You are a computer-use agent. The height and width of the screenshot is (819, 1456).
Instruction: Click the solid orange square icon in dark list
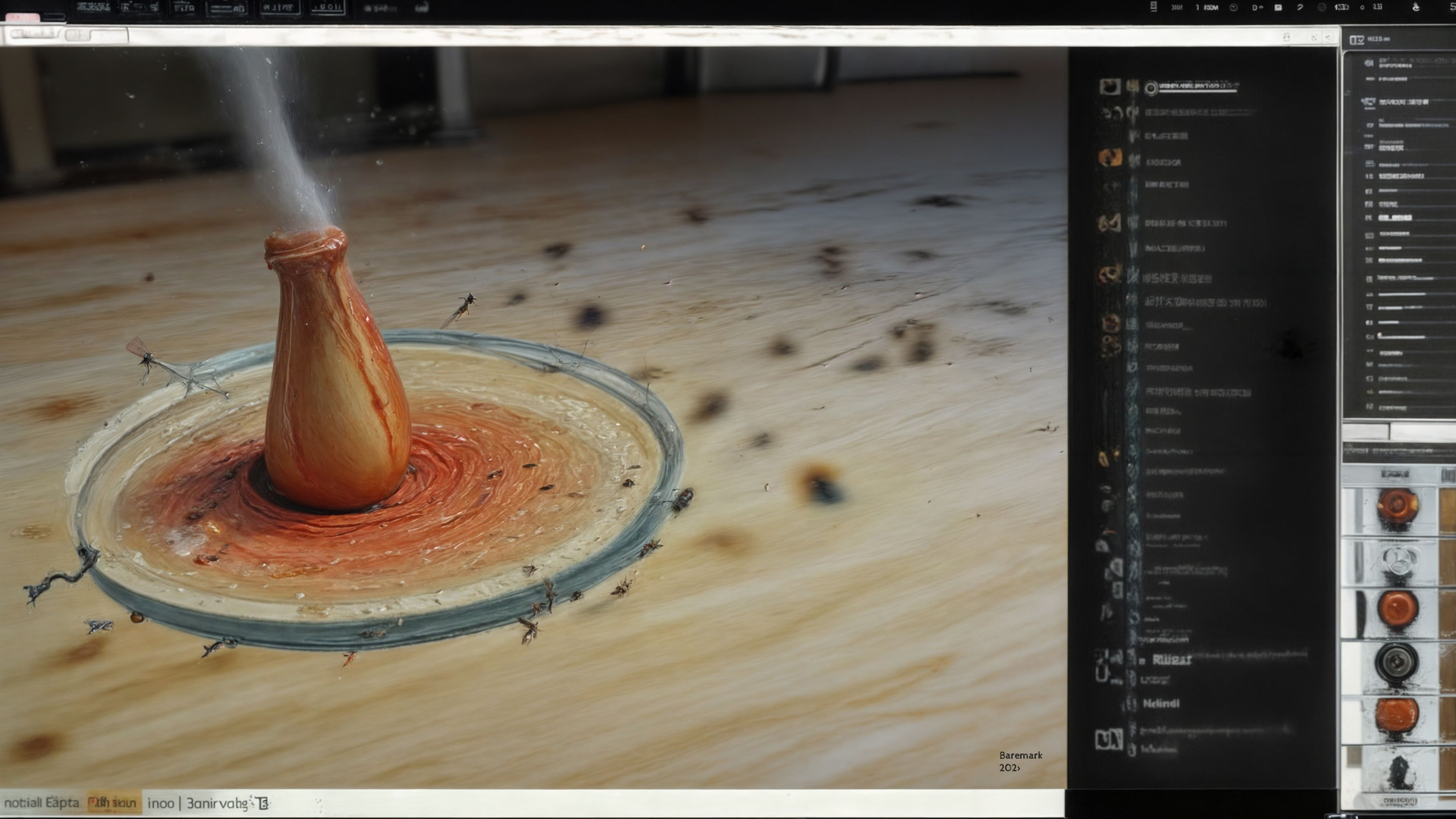click(1110, 158)
